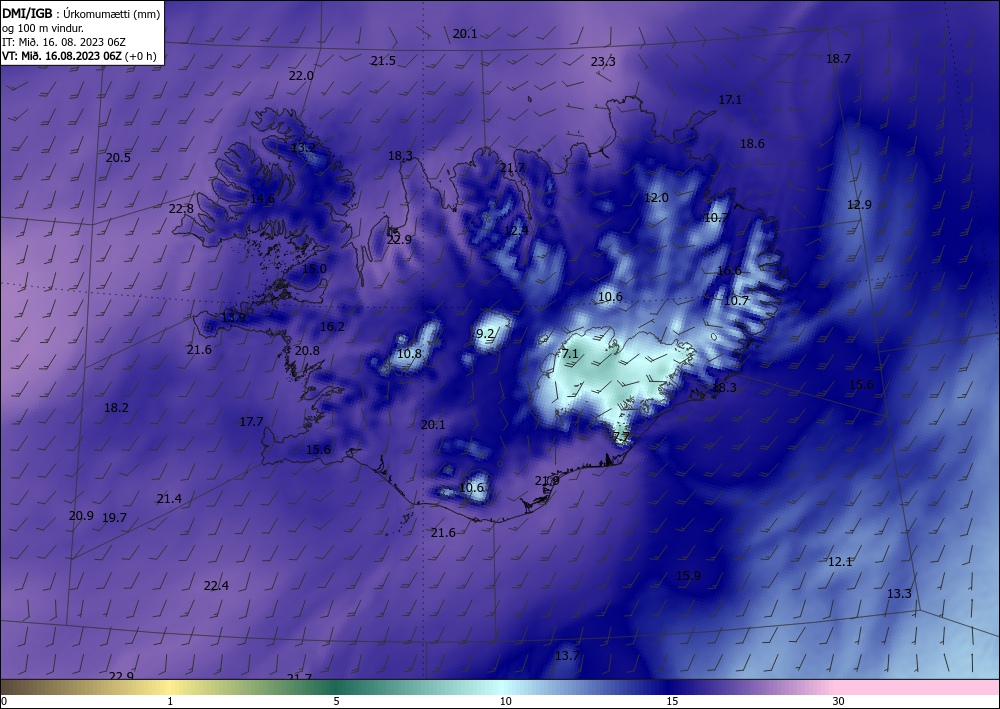Viewport: 1000px width, 709px height.
Task: Click the 13.3 value label
Action: (x=899, y=594)
